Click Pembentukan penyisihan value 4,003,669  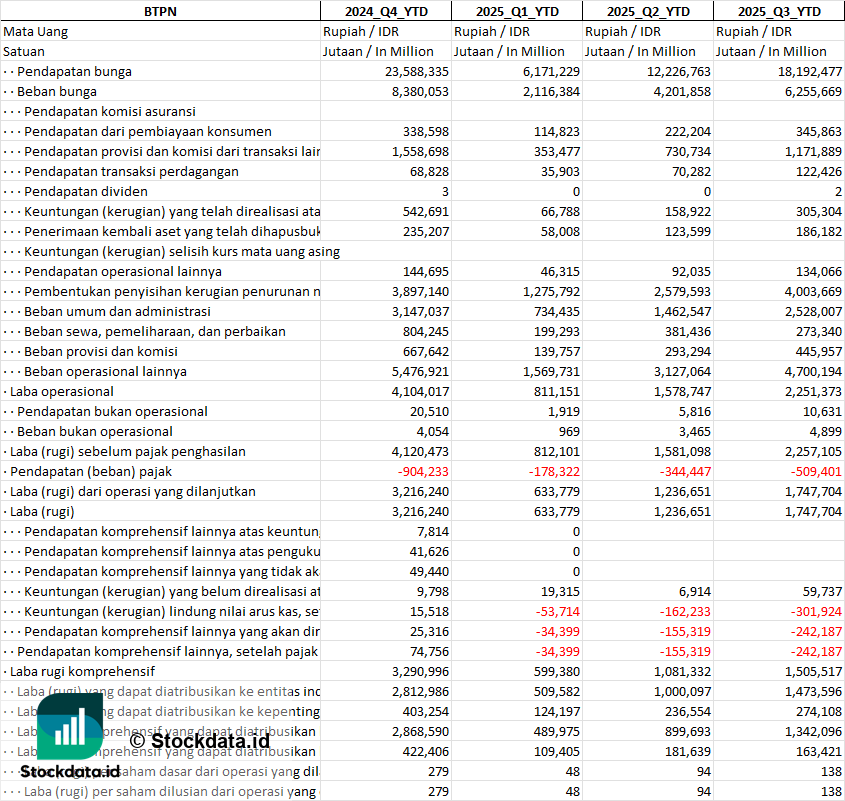(813, 292)
